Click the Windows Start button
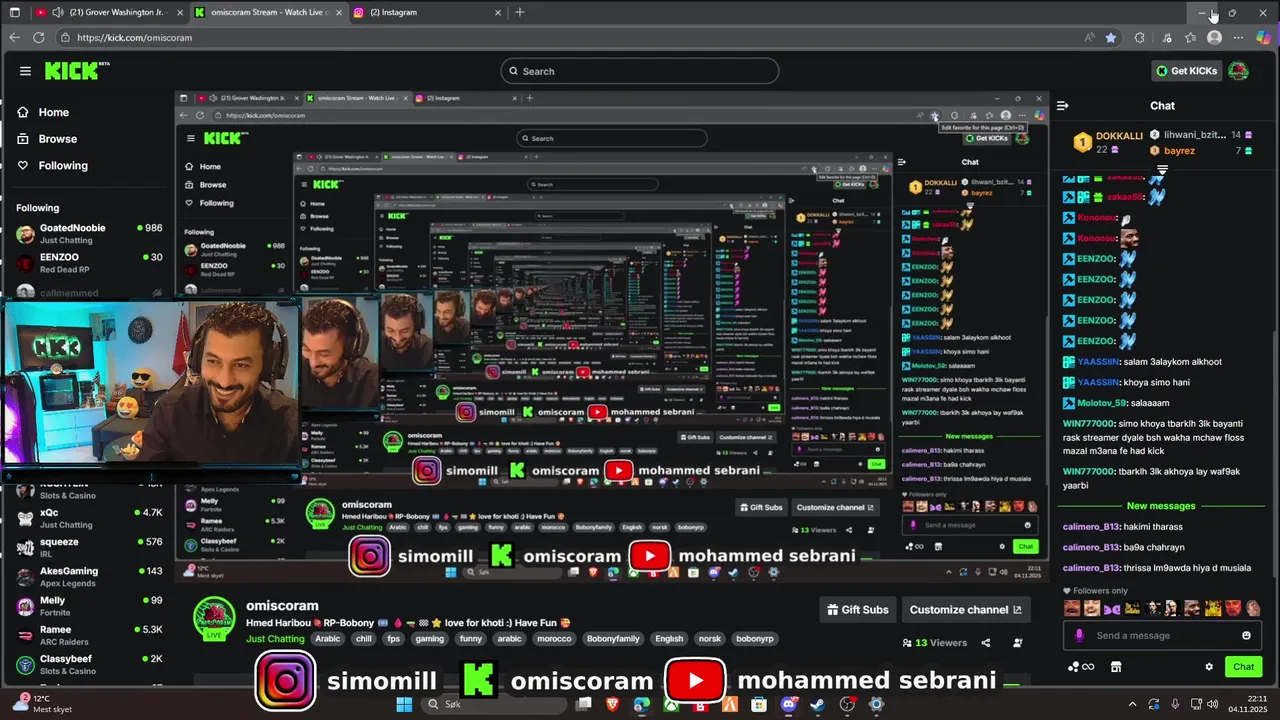 click(x=404, y=704)
